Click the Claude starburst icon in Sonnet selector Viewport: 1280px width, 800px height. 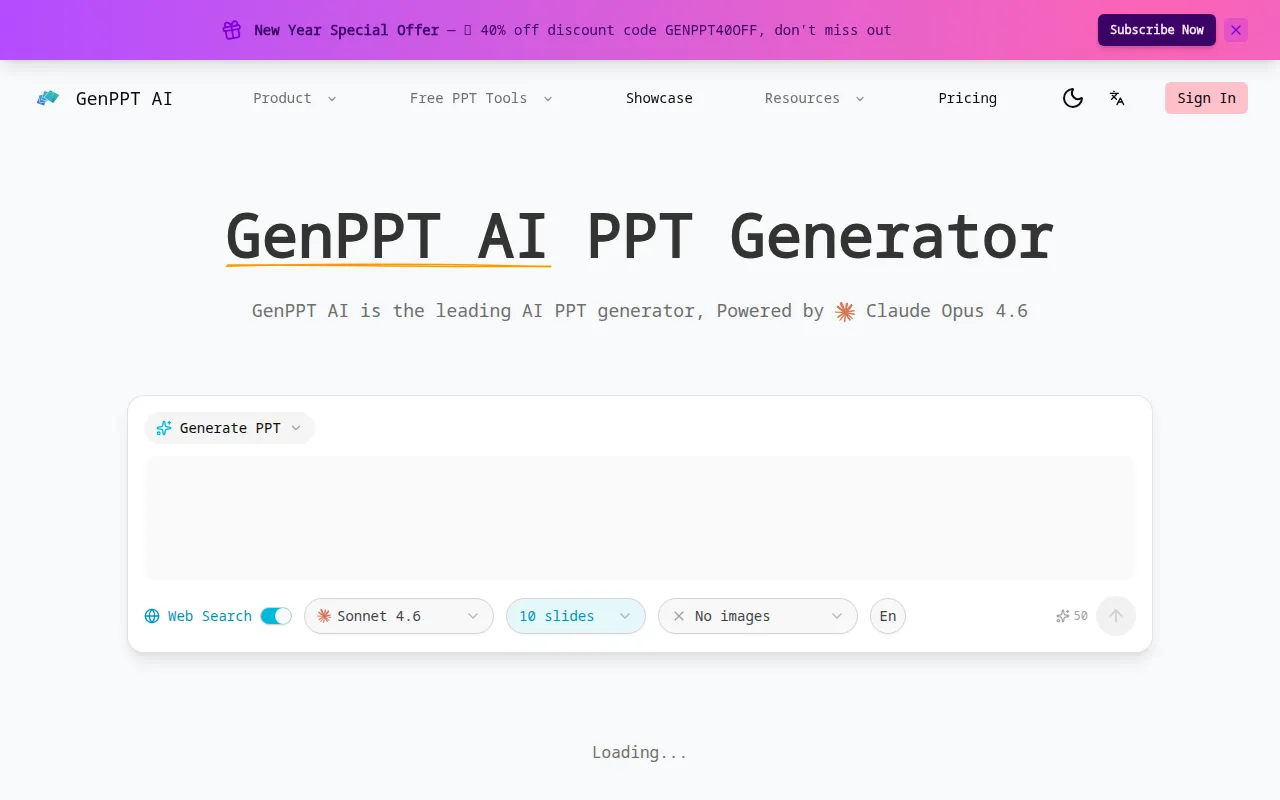pos(323,616)
